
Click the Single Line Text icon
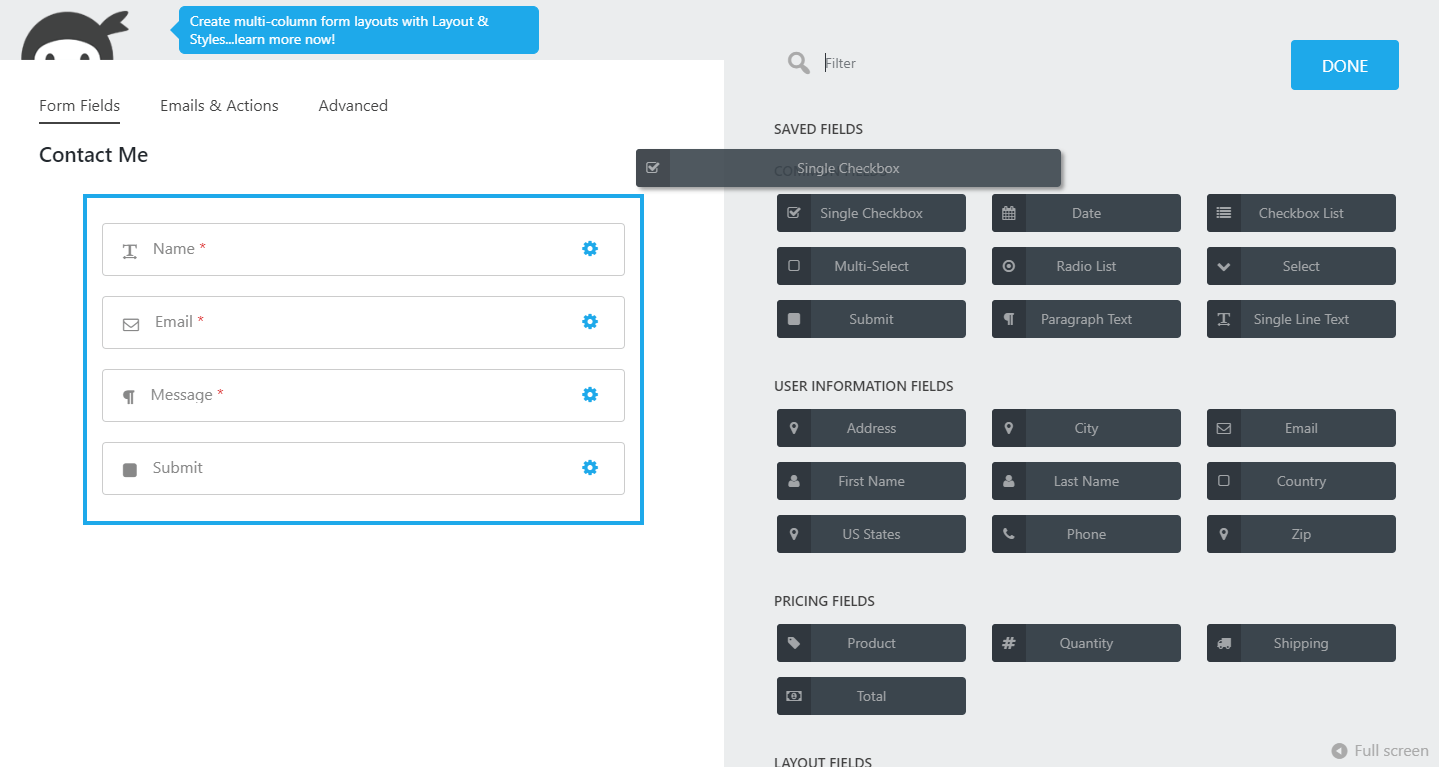tap(1224, 319)
